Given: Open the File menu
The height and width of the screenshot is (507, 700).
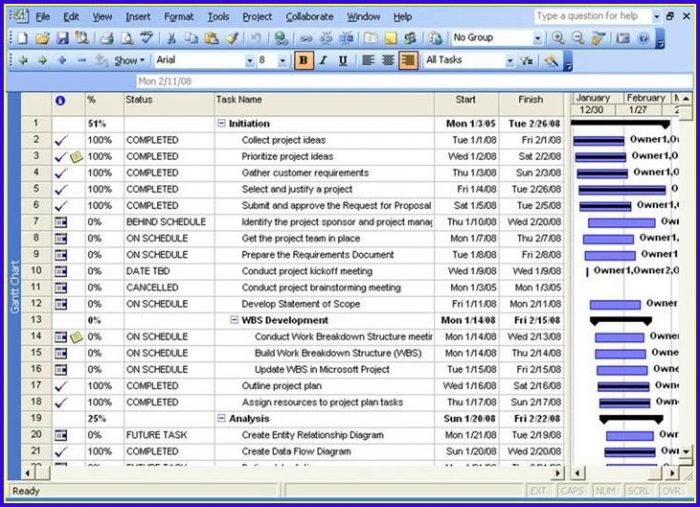Looking at the screenshot, I should coord(42,17).
